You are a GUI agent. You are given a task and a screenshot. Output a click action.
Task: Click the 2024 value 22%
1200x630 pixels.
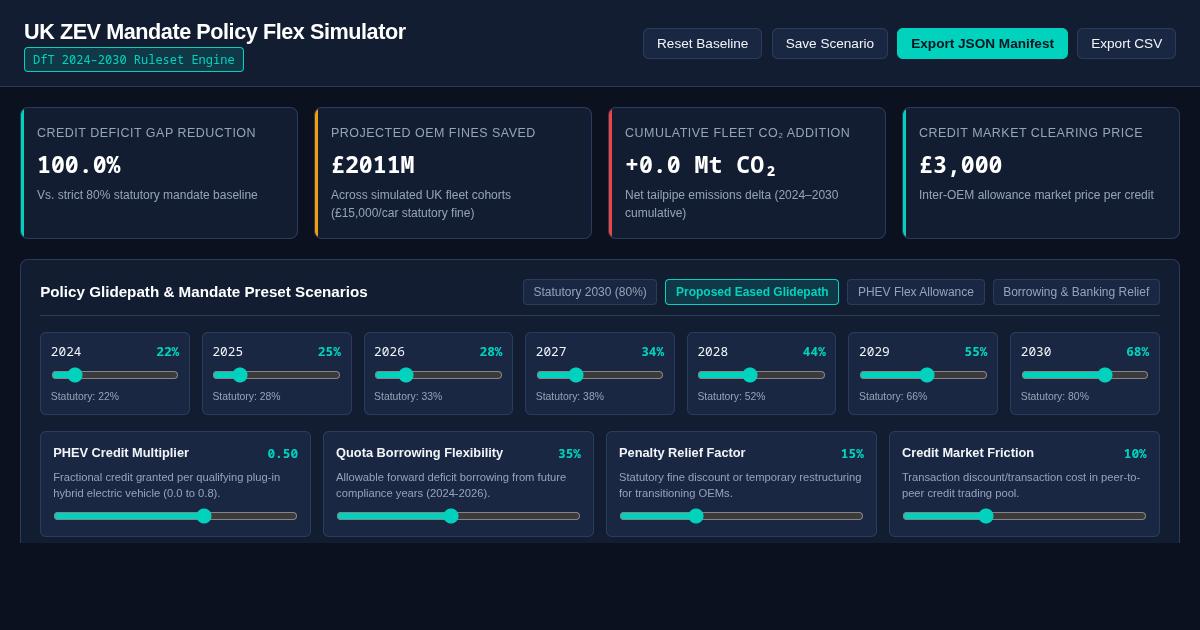click(x=168, y=352)
